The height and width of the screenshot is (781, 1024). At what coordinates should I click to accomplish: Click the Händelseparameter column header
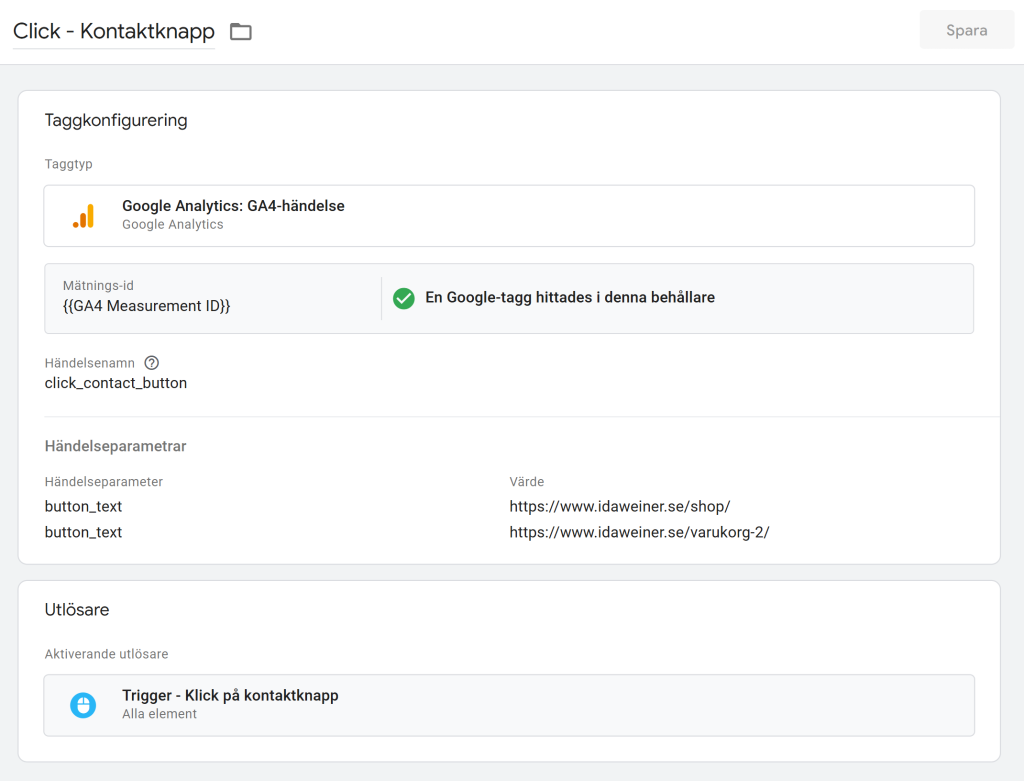[104, 482]
